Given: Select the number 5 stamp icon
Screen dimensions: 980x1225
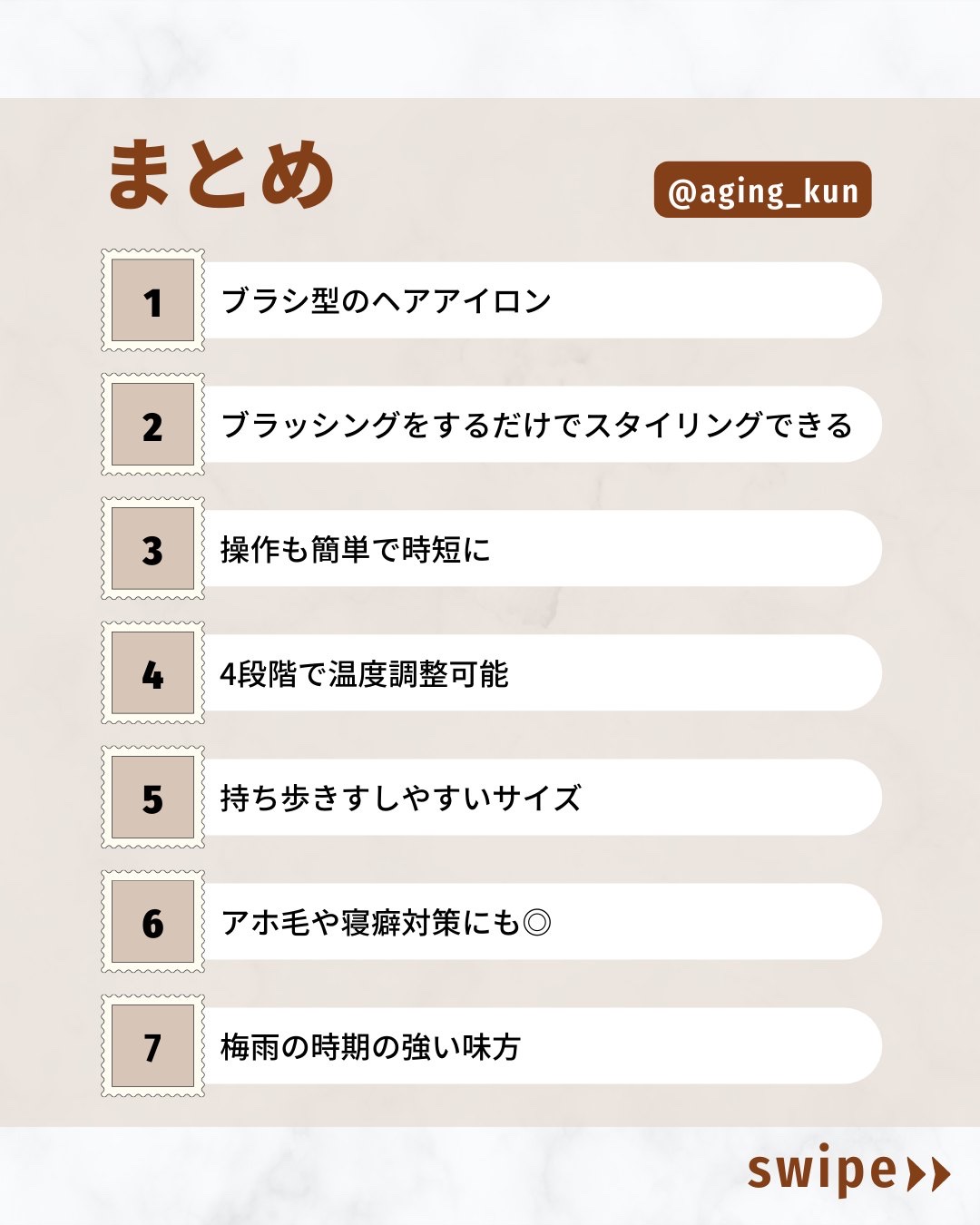Looking at the screenshot, I should point(152,798).
